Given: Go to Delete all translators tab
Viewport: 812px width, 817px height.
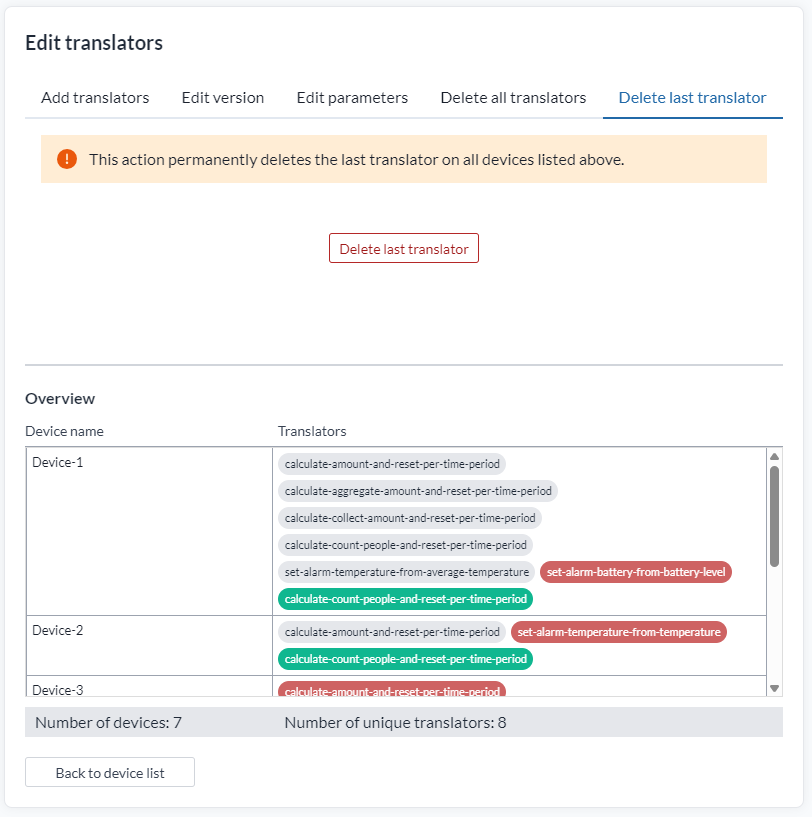Looking at the screenshot, I should tap(513, 97).
